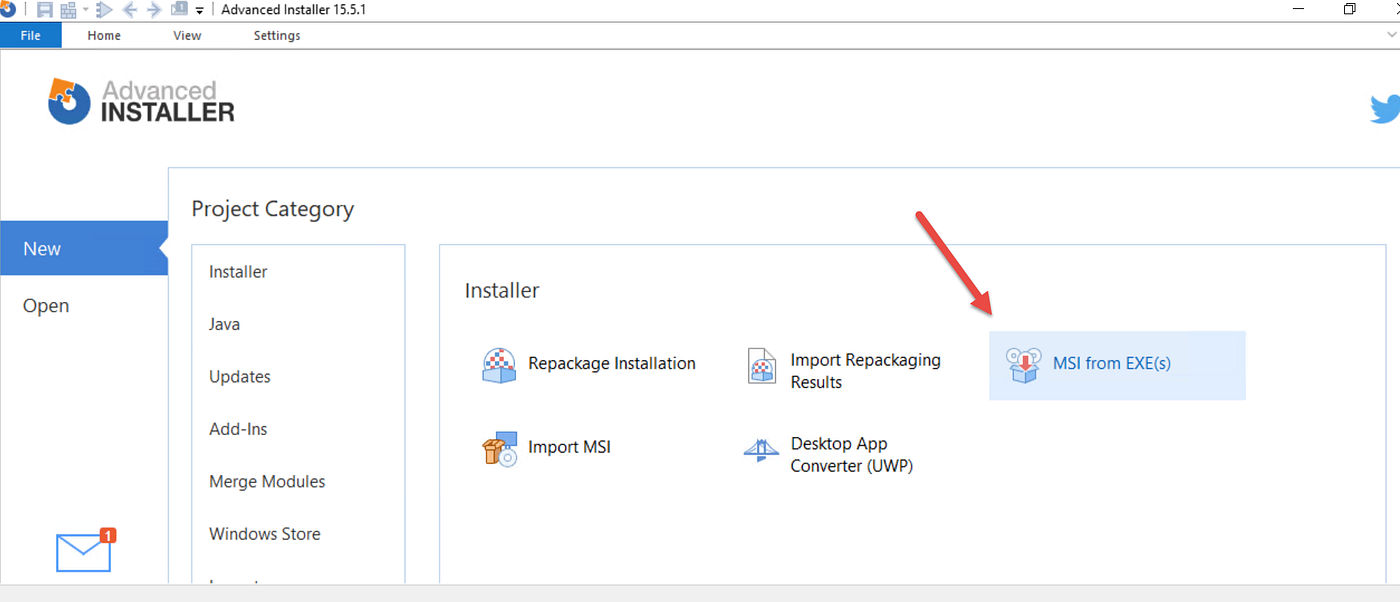The width and height of the screenshot is (1400, 602).
Task: Choose the Java project category
Action: pyautogui.click(x=224, y=323)
